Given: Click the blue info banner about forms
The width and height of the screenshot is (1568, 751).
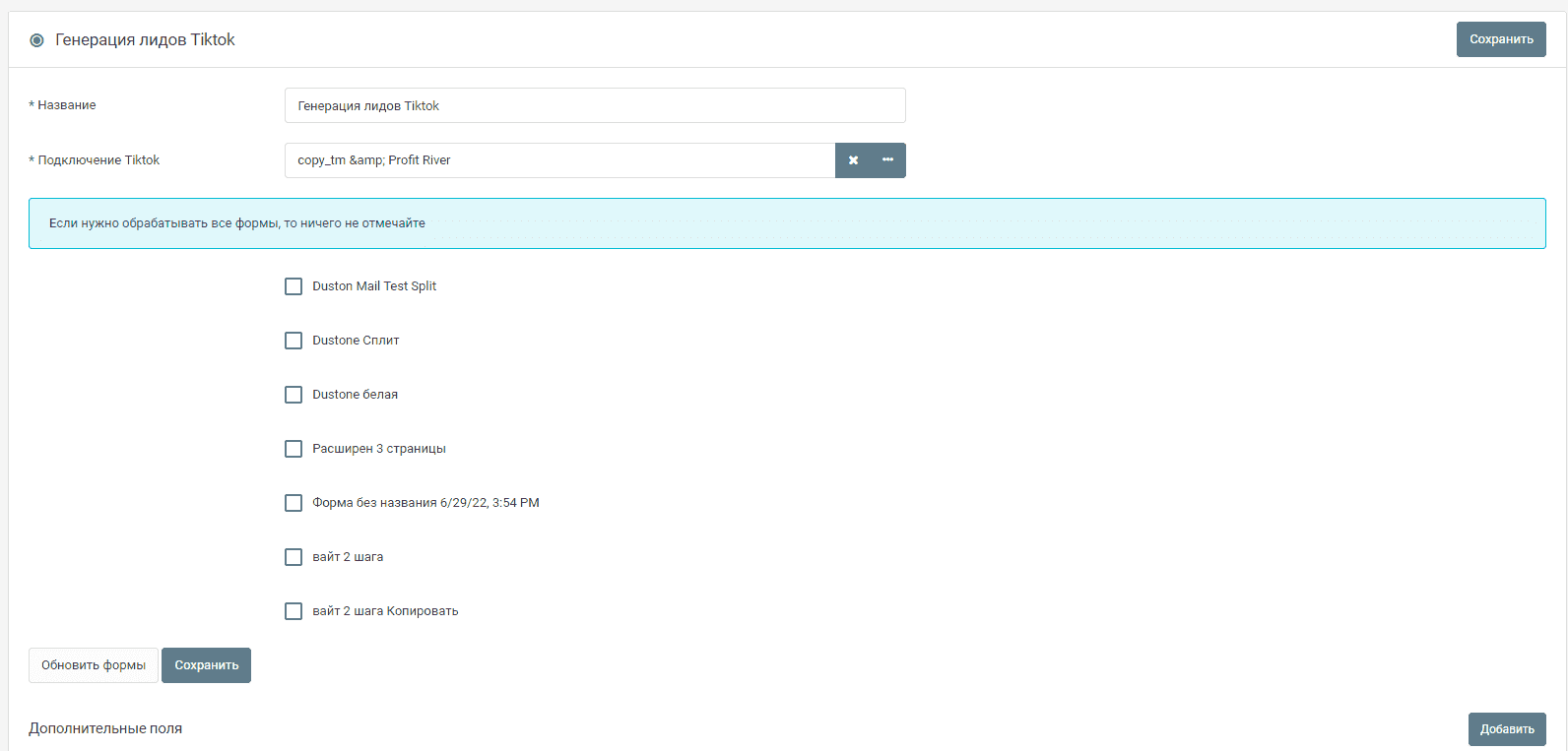Looking at the screenshot, I should [786, 223].
